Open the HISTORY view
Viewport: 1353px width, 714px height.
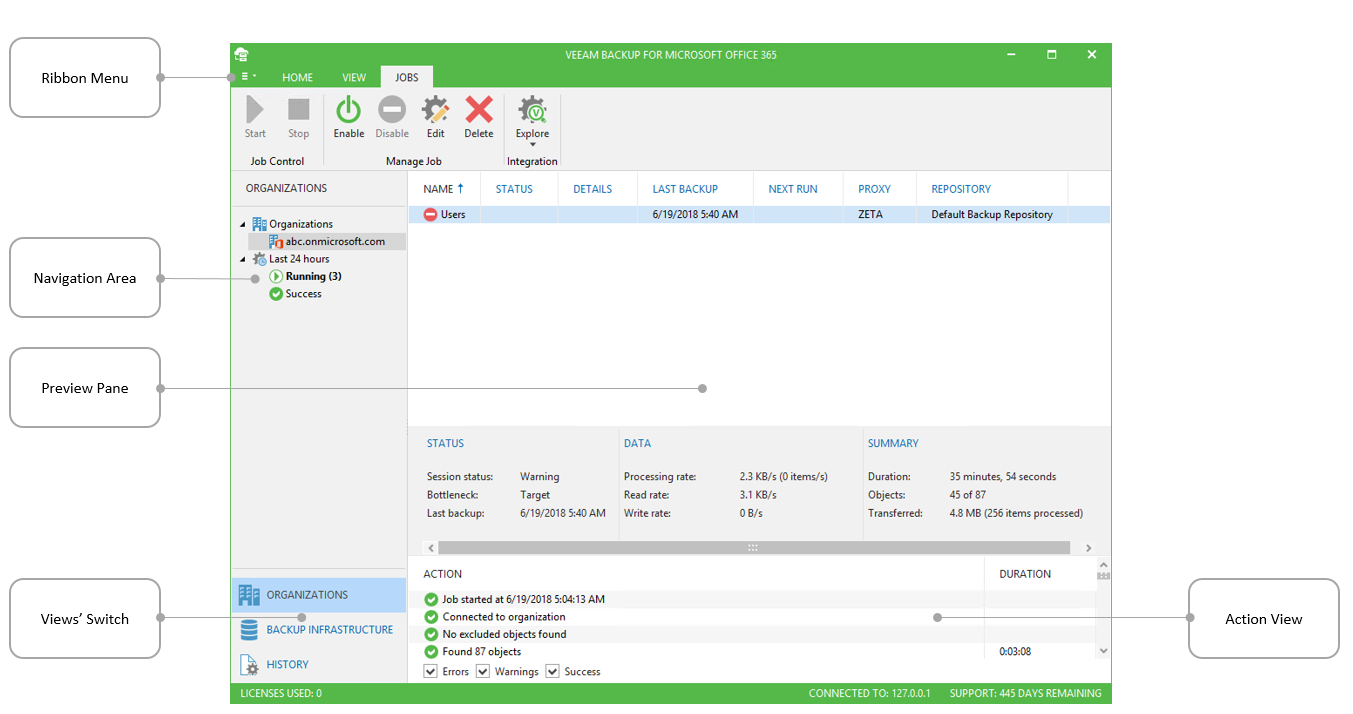[x=319, y=665]
